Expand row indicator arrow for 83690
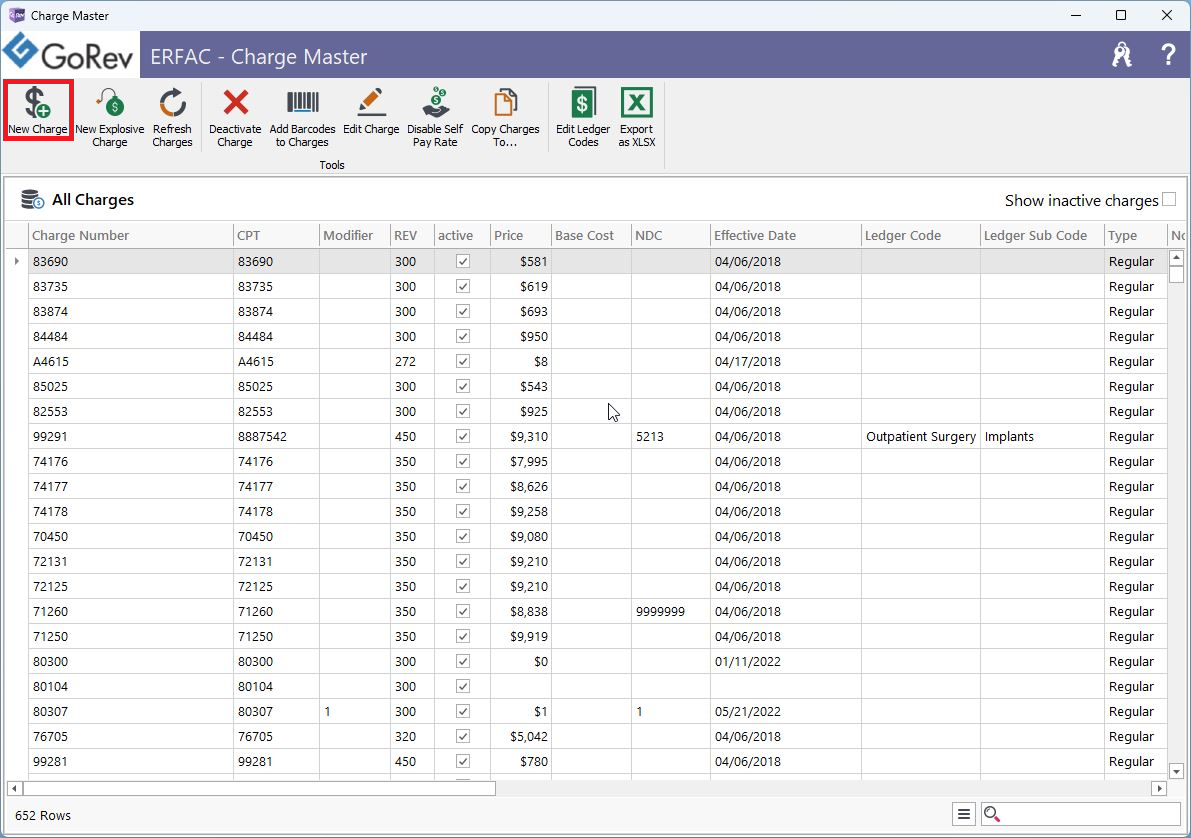 (17, 261)
